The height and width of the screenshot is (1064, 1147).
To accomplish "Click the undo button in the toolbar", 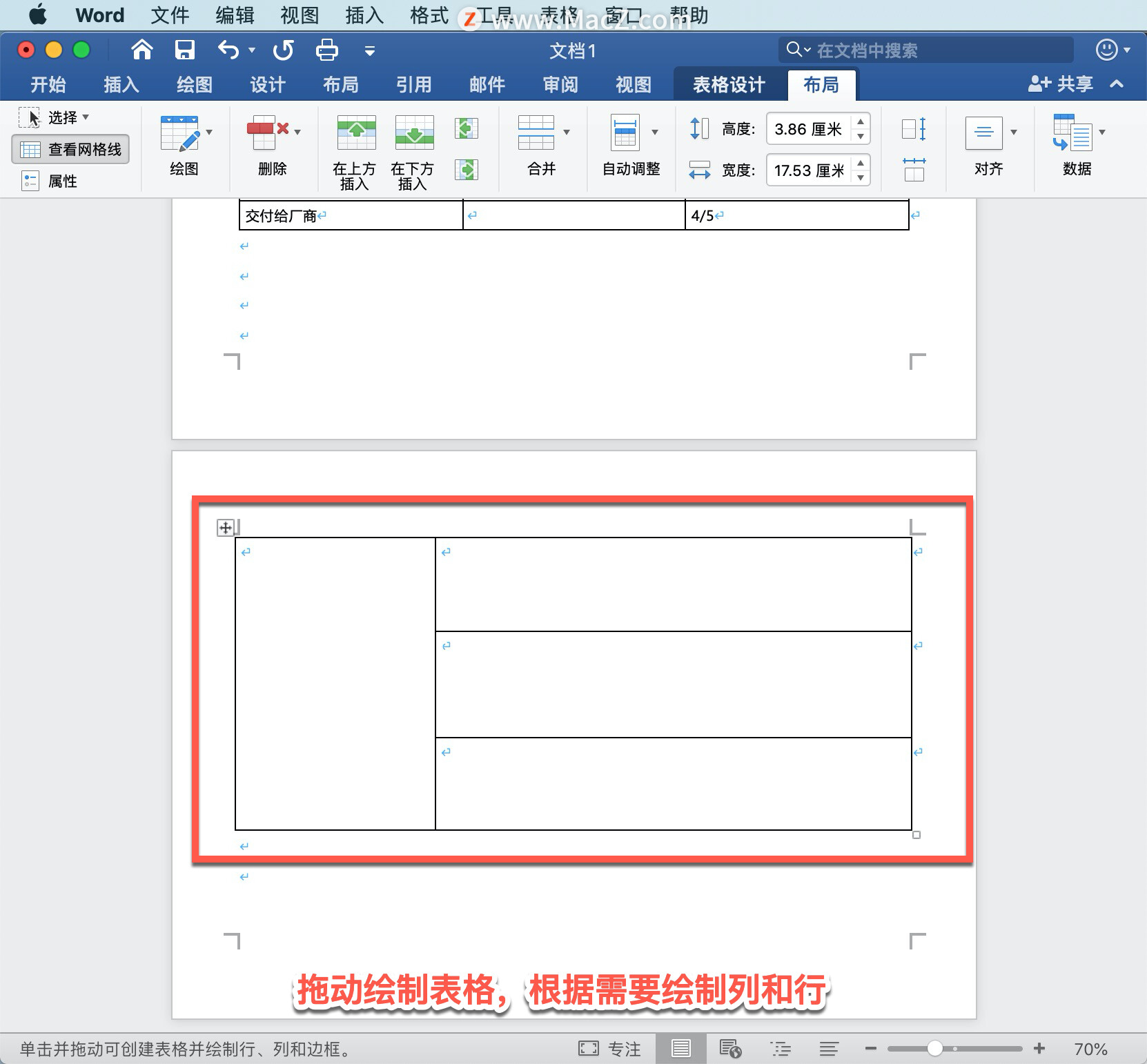I will [228, 50].
